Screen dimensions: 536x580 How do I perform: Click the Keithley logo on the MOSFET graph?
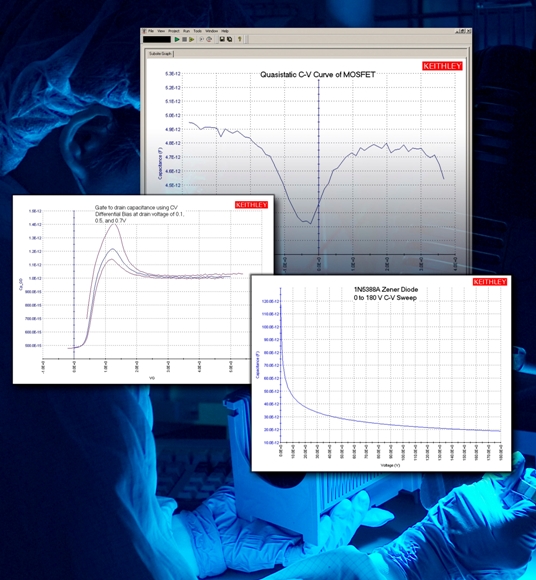[442, 66]
